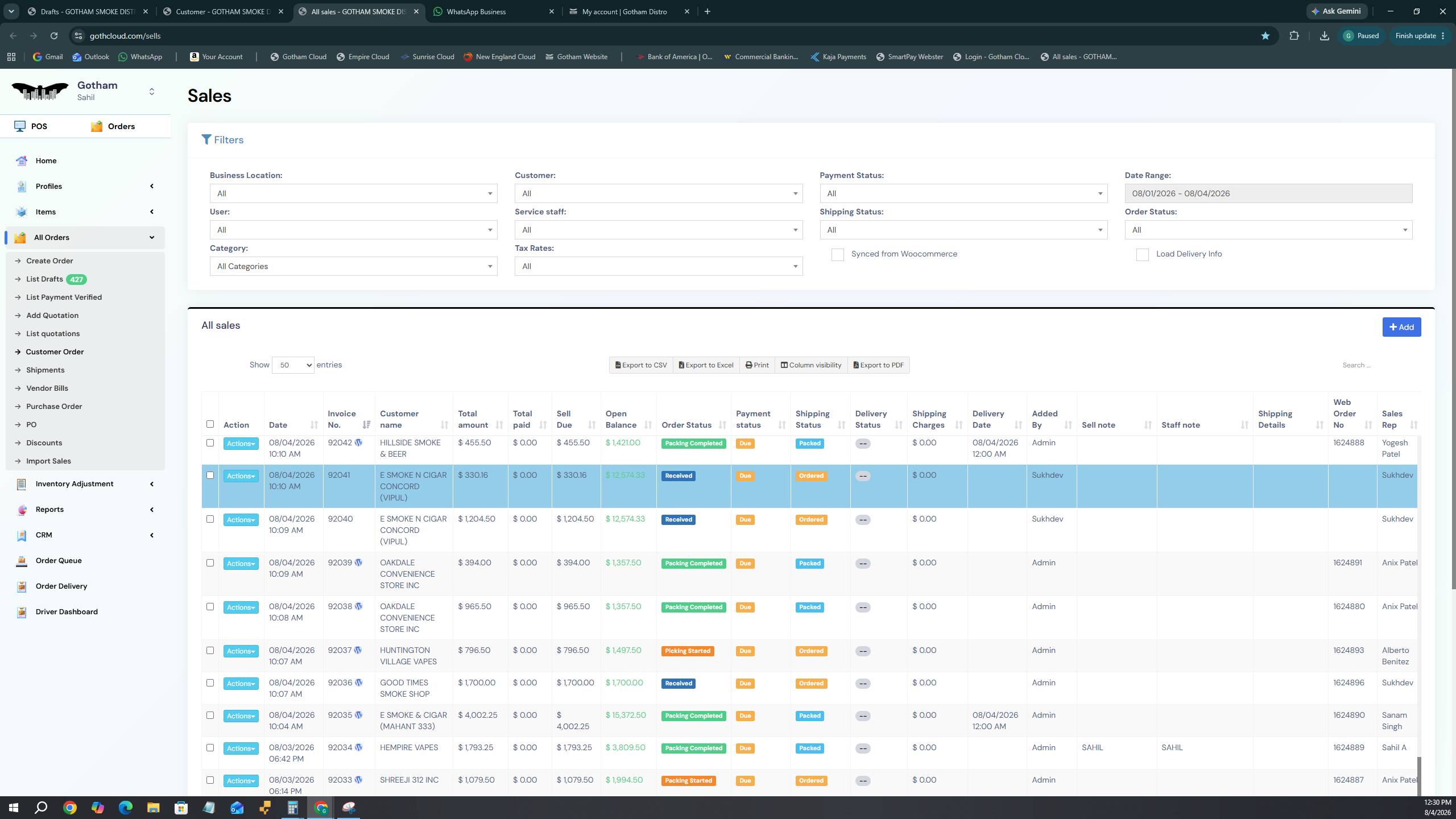Click the Export to Excel button
The height and width of the screenshot is (819, 1456).
click(x=706, y=365)
